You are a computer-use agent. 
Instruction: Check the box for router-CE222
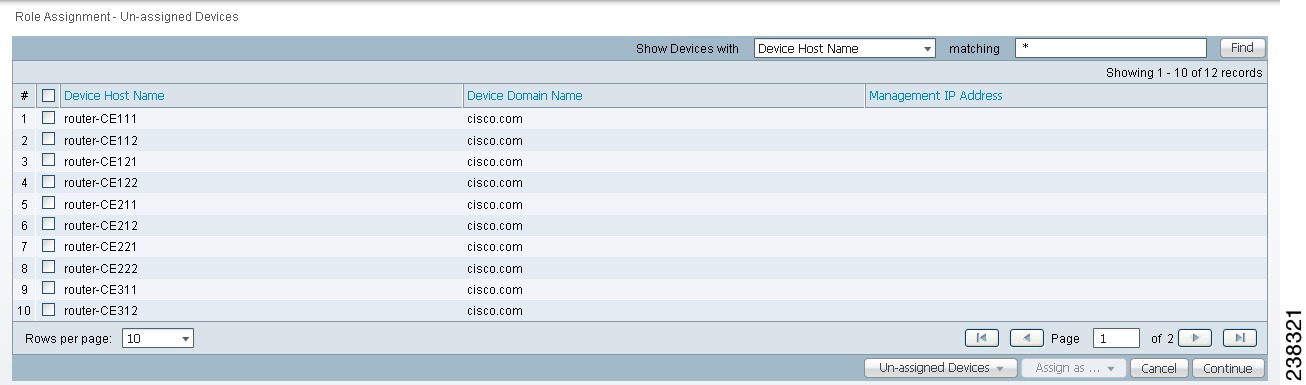click(48, 268)
